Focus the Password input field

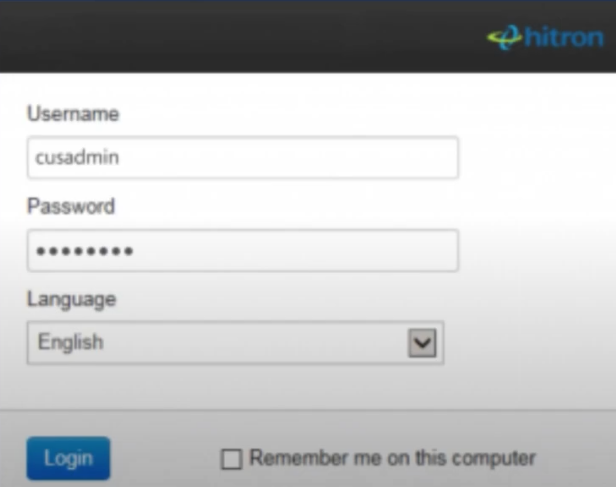(243, 250)
